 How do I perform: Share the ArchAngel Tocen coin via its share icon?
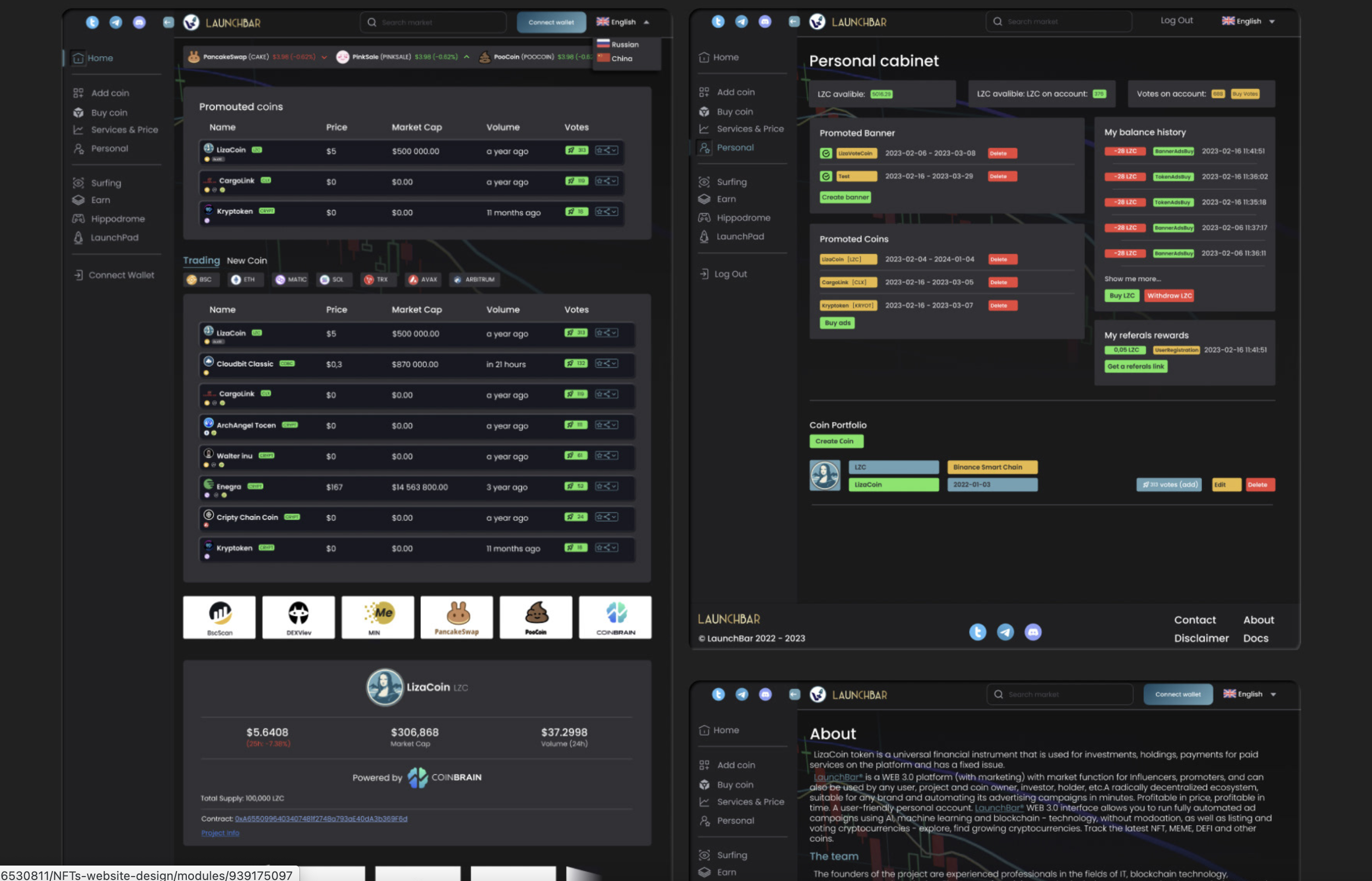coord(606,425)
